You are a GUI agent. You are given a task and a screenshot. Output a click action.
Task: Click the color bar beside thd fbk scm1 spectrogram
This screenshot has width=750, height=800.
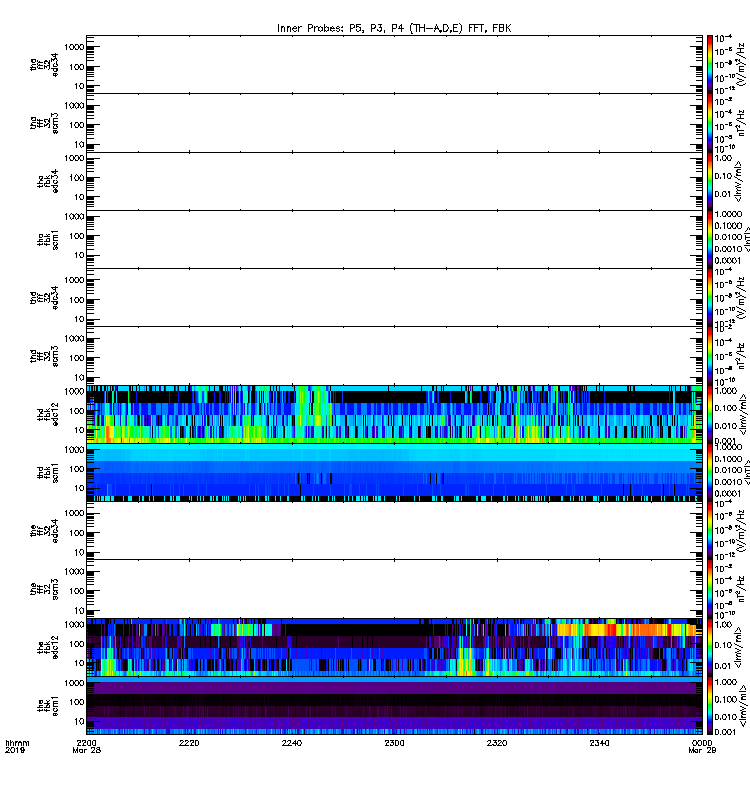(x=710, y=472)
